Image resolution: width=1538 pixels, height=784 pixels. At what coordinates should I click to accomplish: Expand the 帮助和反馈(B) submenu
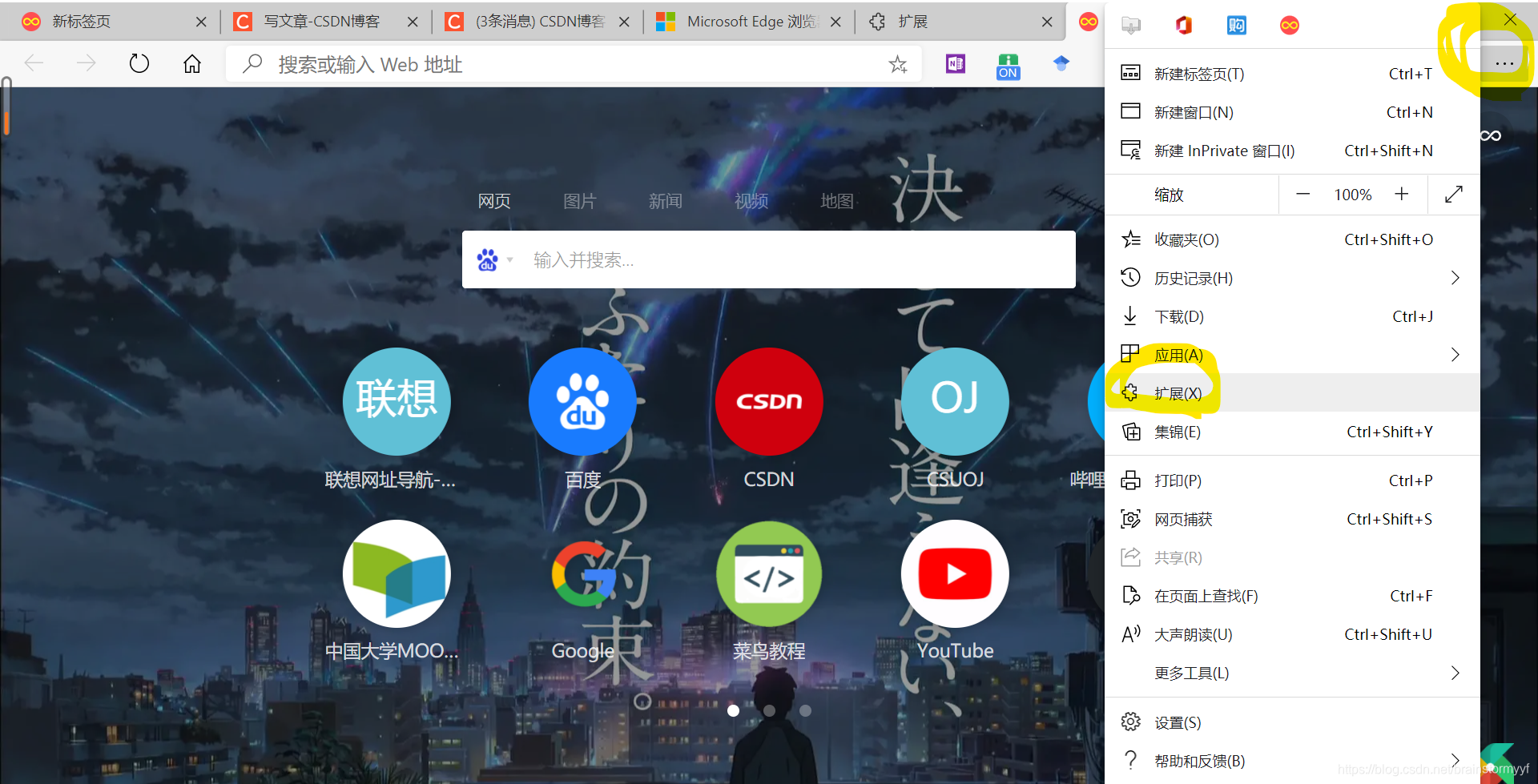coord(1292,761)
